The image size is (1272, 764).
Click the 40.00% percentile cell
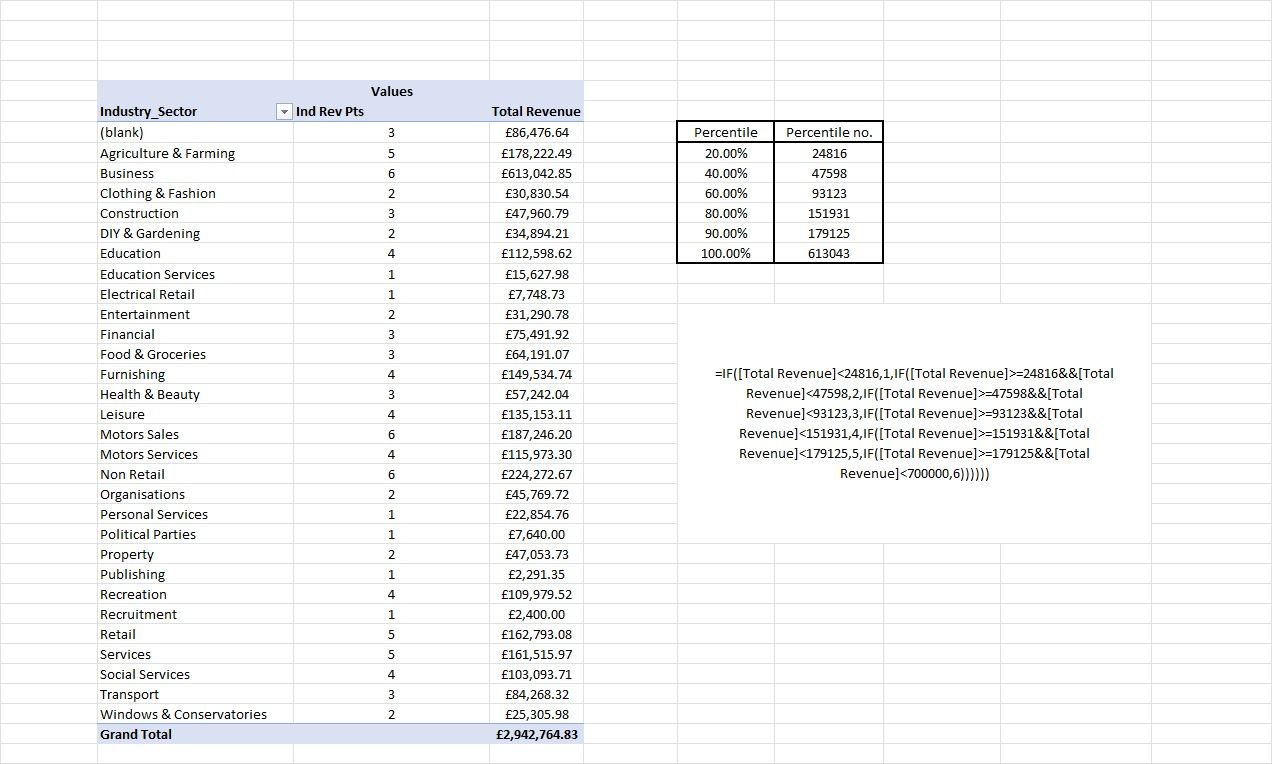726,173
